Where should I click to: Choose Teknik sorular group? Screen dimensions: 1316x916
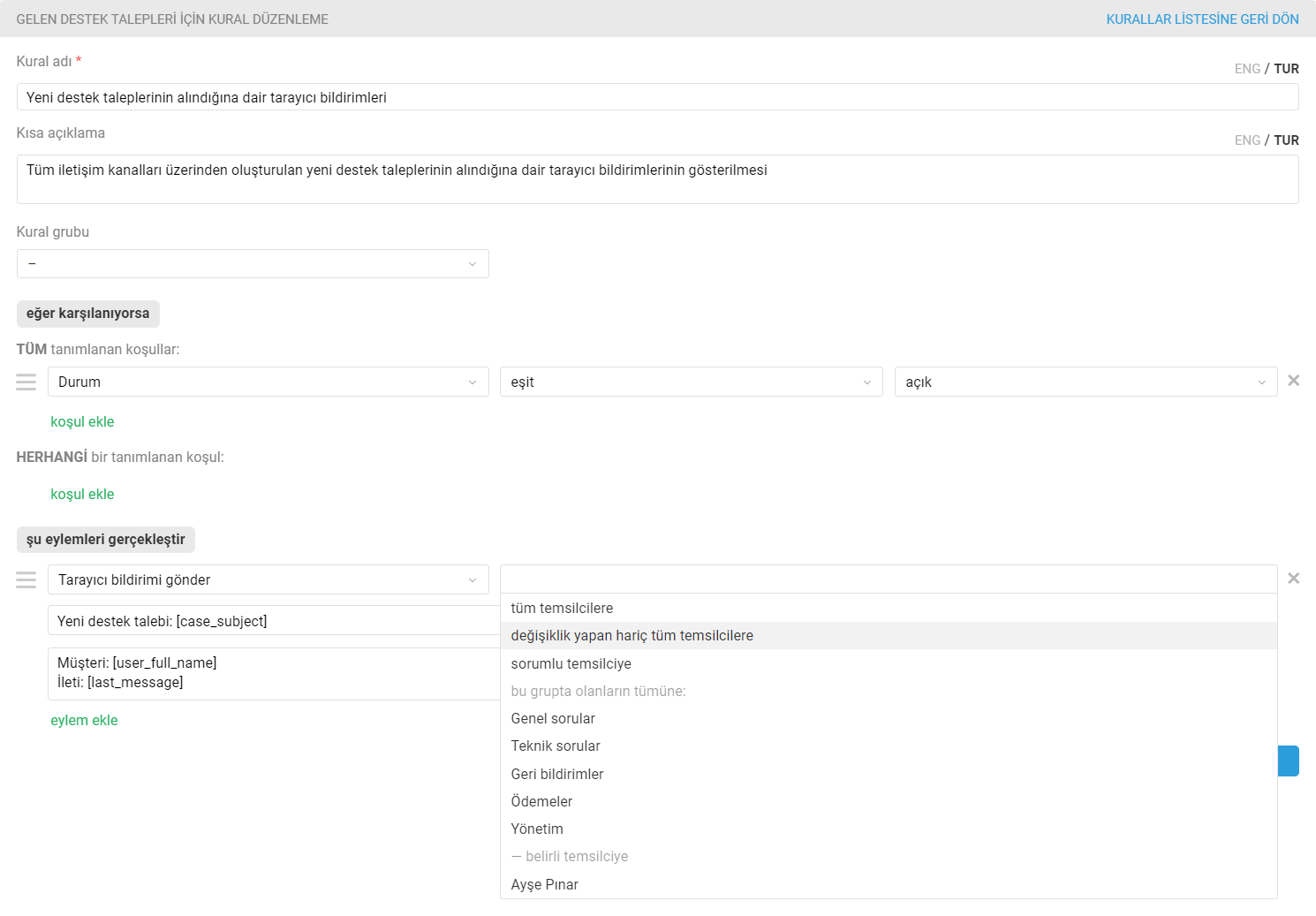(889, 746)
